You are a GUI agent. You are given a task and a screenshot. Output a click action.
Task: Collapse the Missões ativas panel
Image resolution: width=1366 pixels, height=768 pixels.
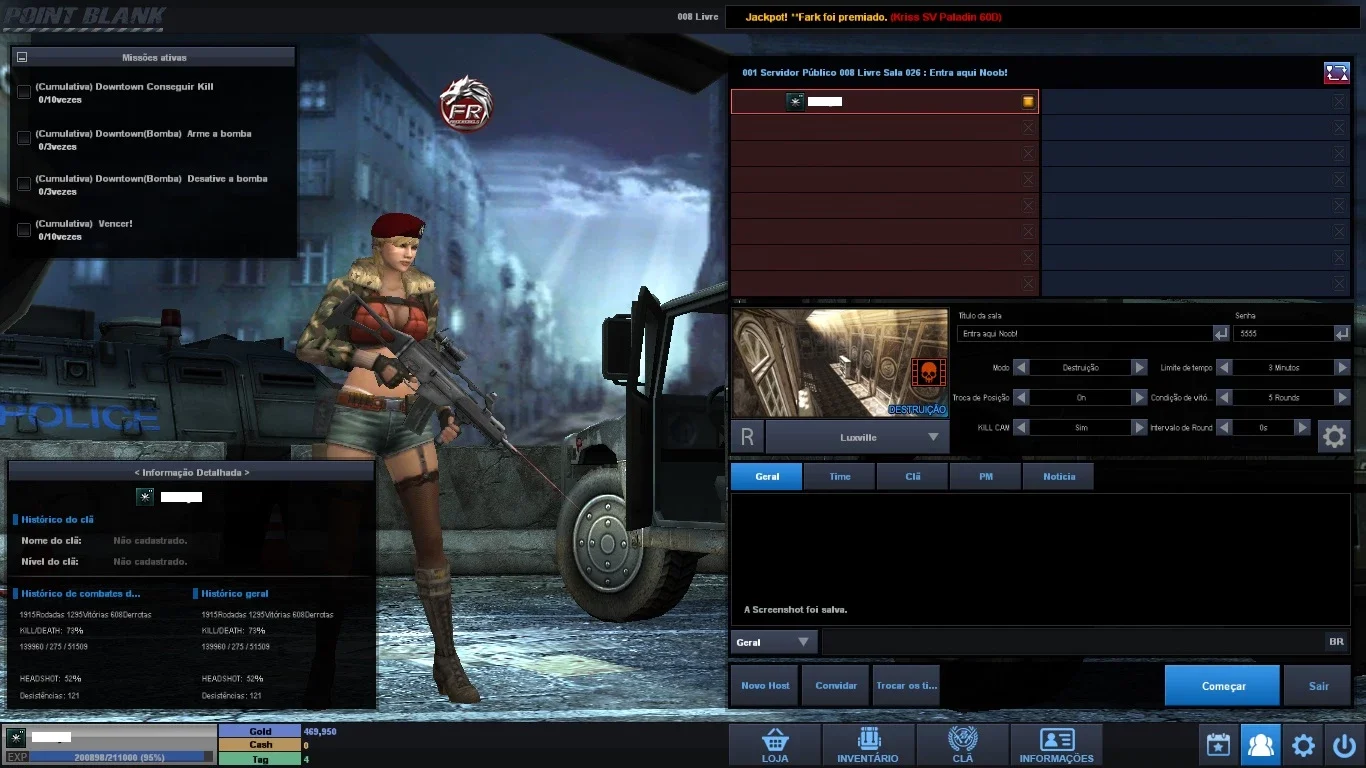click(22, 58)
